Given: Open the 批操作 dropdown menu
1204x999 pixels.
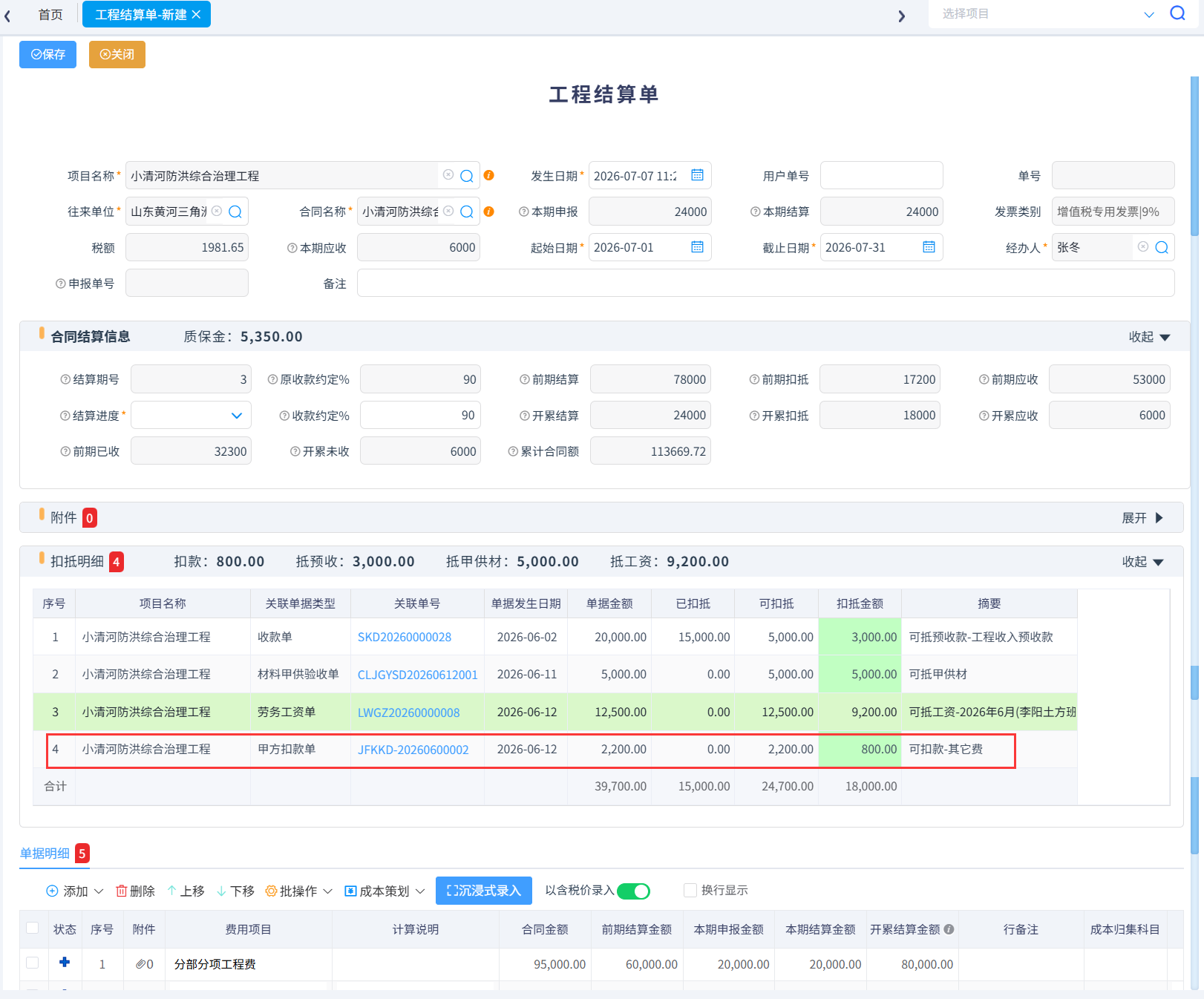Looking at the screenshot, I should coord(299,891).
